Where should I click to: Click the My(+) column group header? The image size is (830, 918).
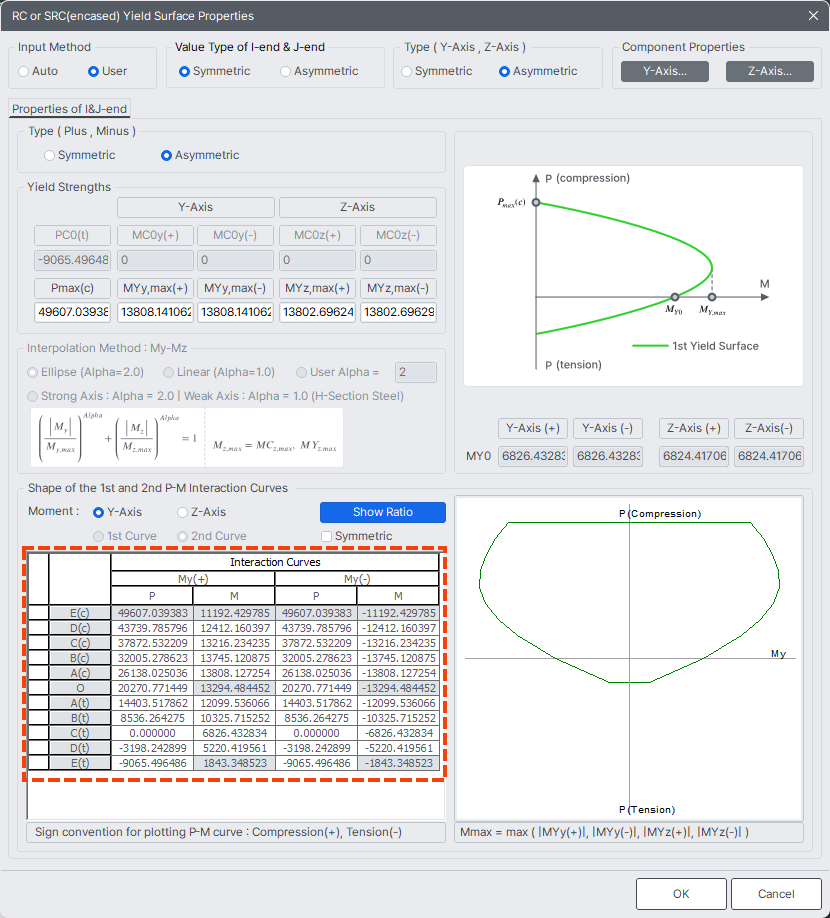click(193, 579)
